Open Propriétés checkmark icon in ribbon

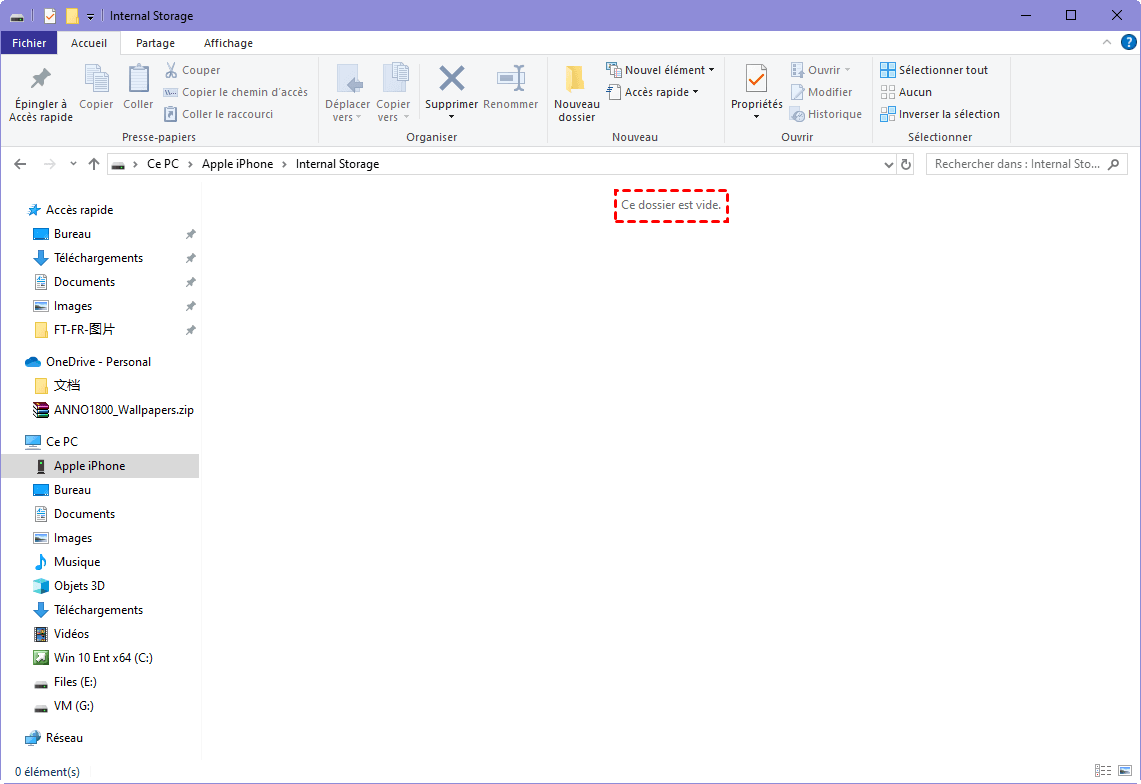coord(756,80)
